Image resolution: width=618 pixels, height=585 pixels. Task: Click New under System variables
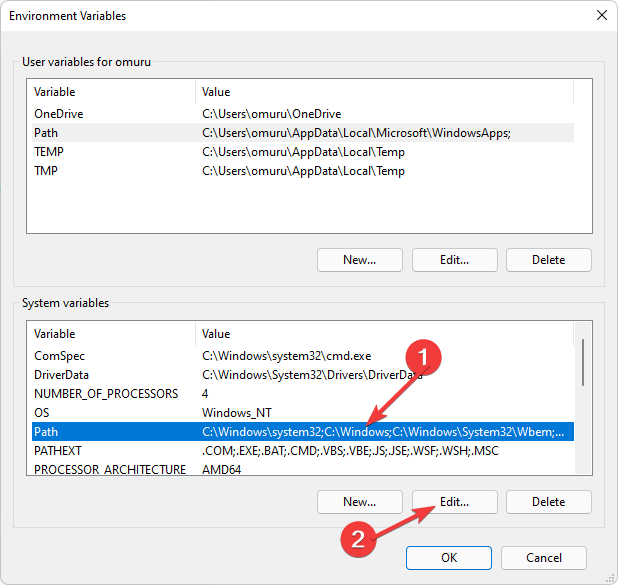(359, 502)
